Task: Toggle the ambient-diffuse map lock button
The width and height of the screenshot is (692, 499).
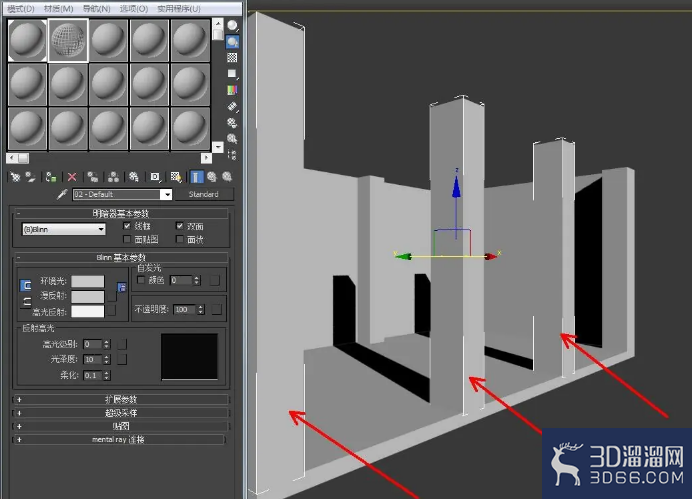Action: click(122, 287)
